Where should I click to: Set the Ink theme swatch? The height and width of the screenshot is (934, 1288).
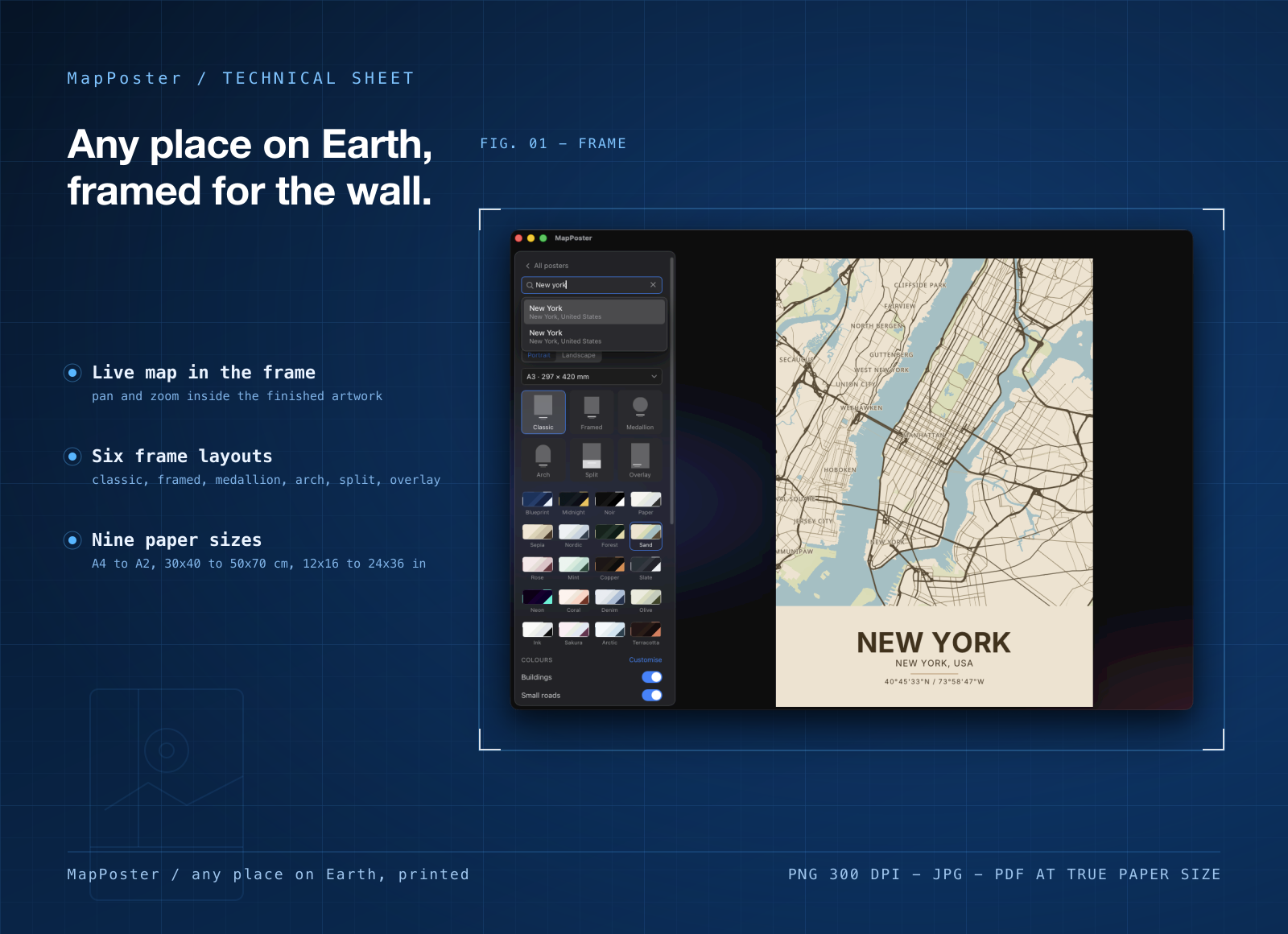point(537,634)
